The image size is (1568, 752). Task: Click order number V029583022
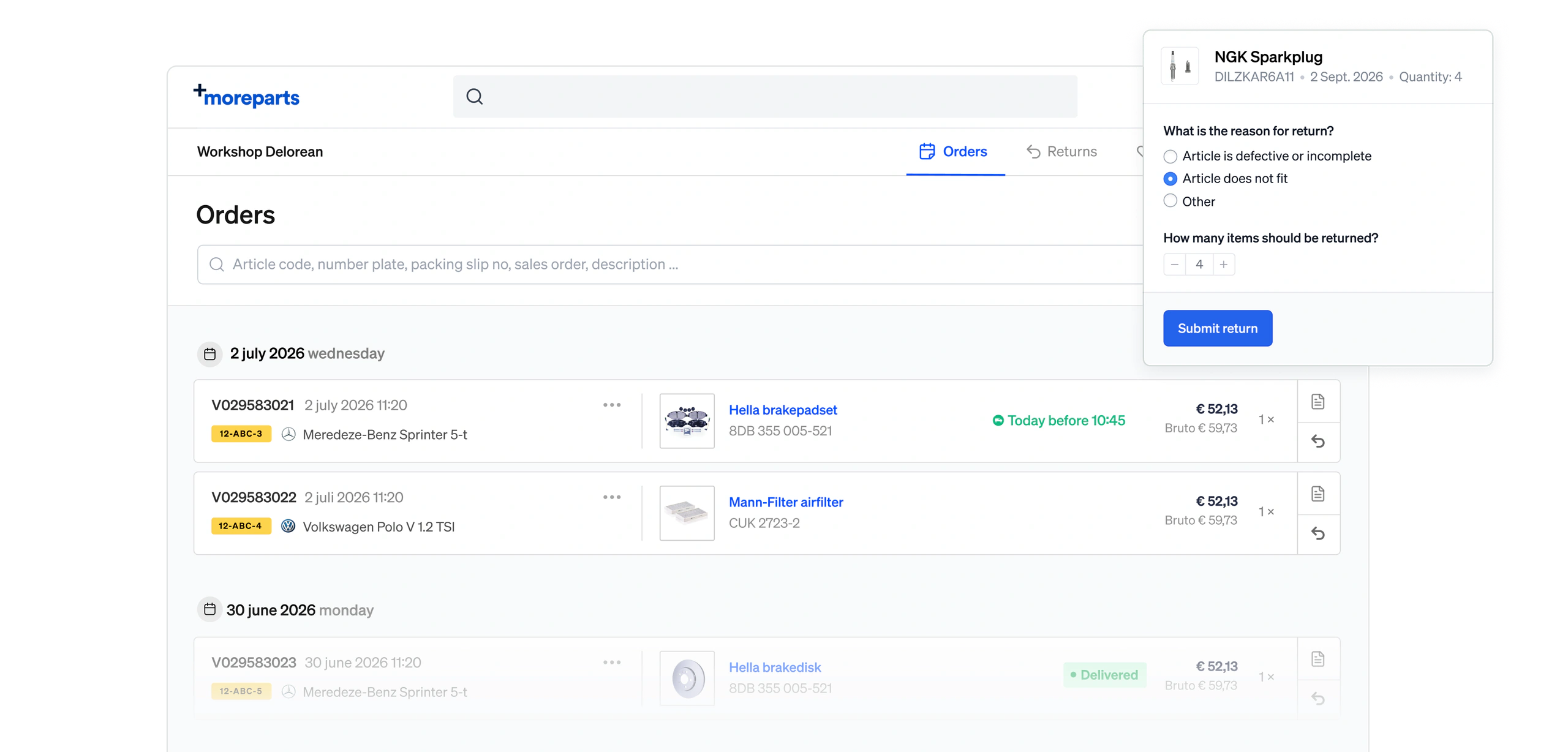pyautogui.click(x=254, y=497)
